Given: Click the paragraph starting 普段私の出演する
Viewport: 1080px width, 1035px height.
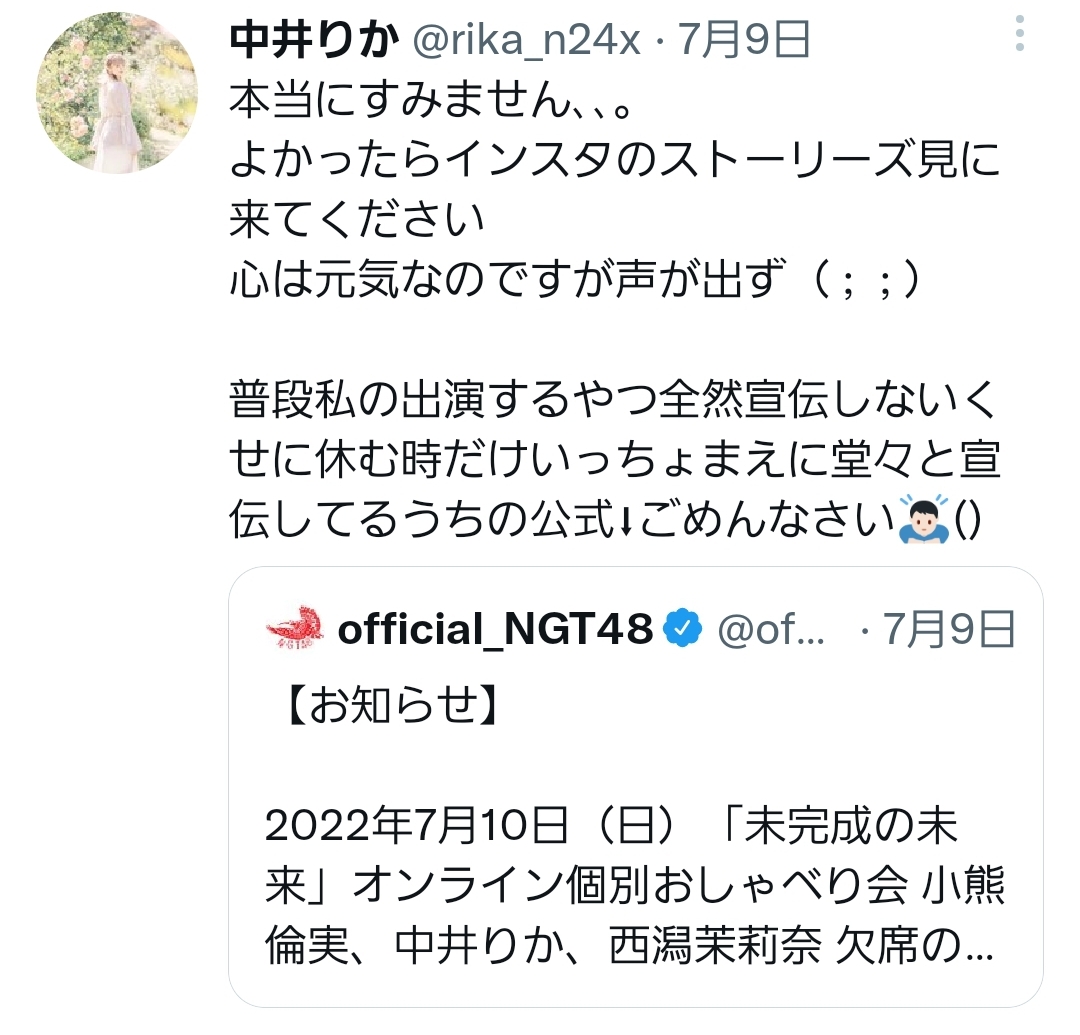Looking at the screenshot, I should [614, 459].
